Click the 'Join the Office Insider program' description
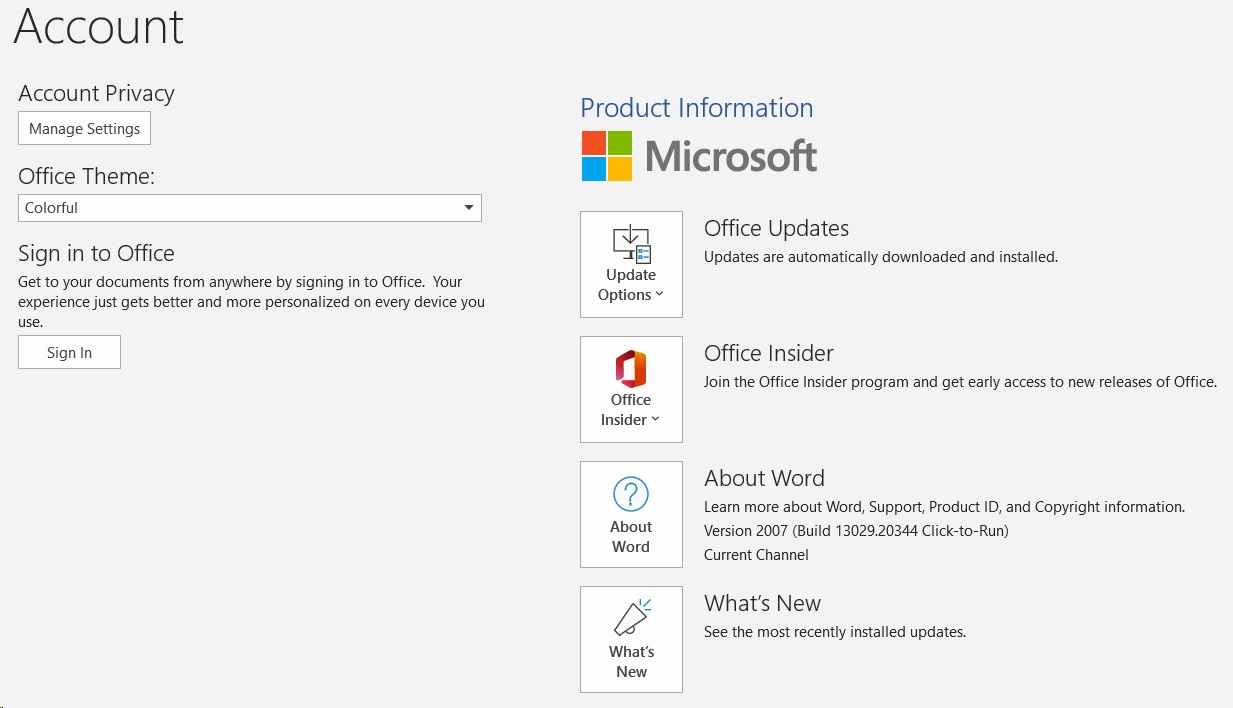This screenshot has height=708, width=1233. [x=960, y=382]
